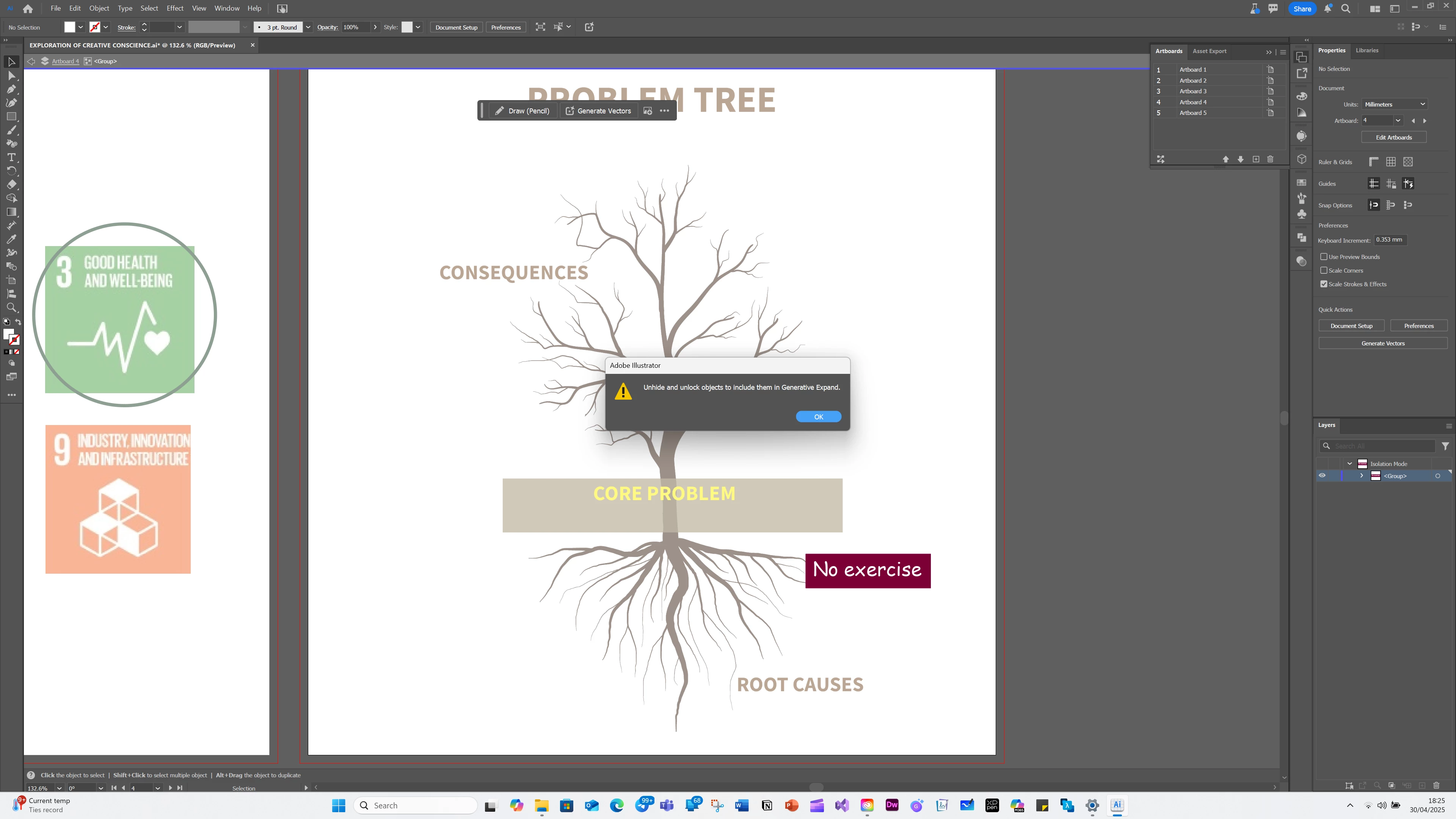Click the Edit Artboards button
This screenshot has width=1456, height=819.
(x=1393, y=137)
